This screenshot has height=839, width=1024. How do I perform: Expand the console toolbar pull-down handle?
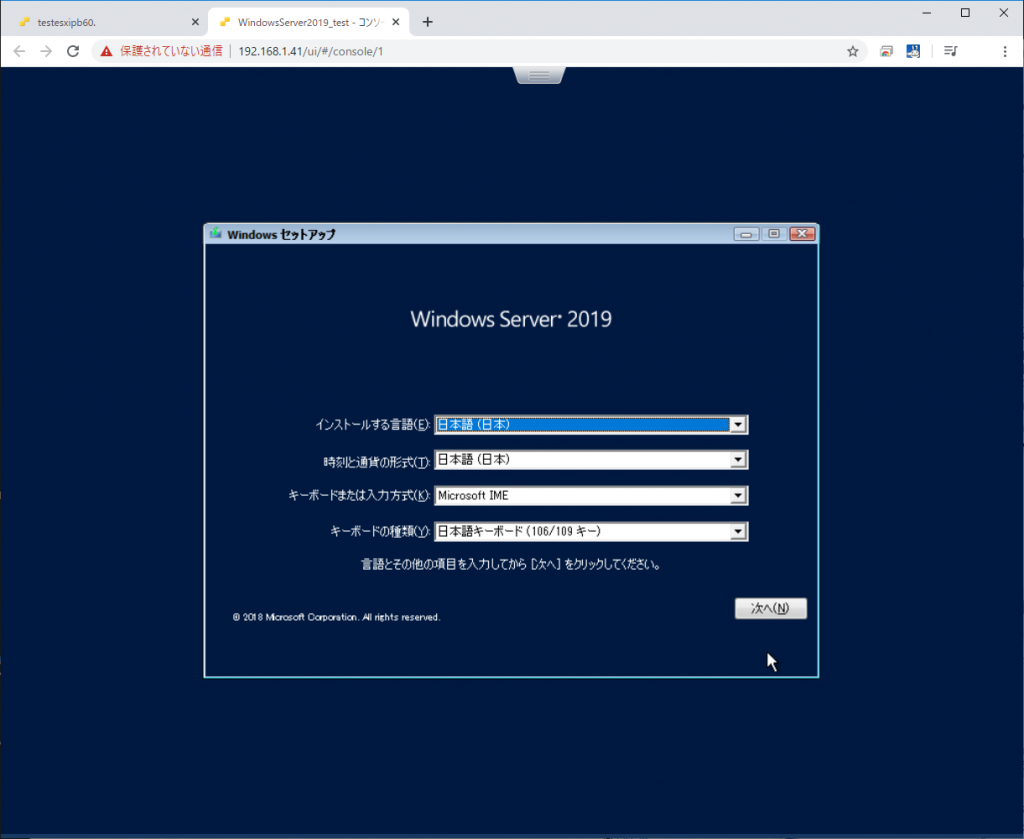coord(539,75)
